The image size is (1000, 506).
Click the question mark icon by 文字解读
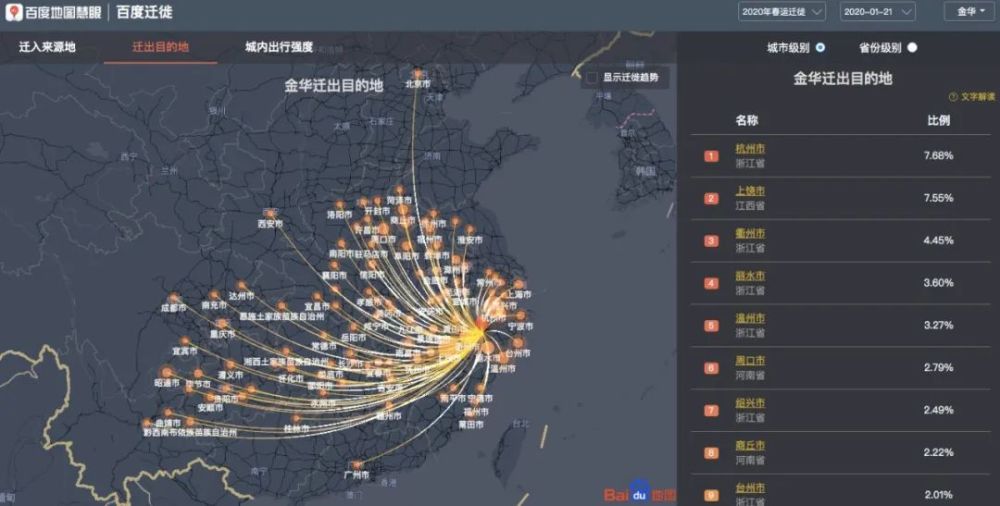pyautogui.click(x=953, y=97)
